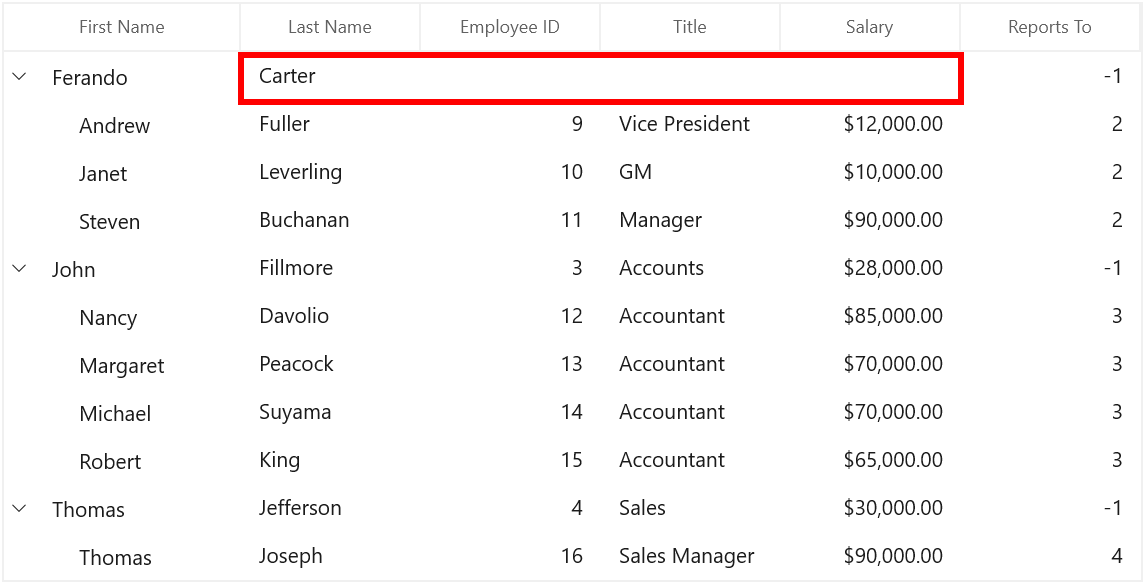Sort by the Salary column header
The height and width of the screenshot is (584, 1144).
coord(870,27)
